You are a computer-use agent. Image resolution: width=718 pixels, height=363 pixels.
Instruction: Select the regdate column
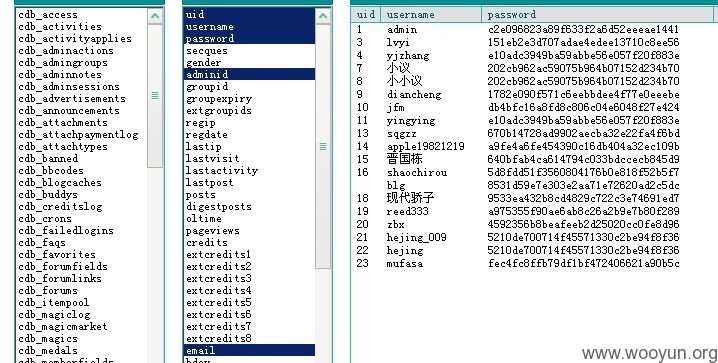coord(207,135)
